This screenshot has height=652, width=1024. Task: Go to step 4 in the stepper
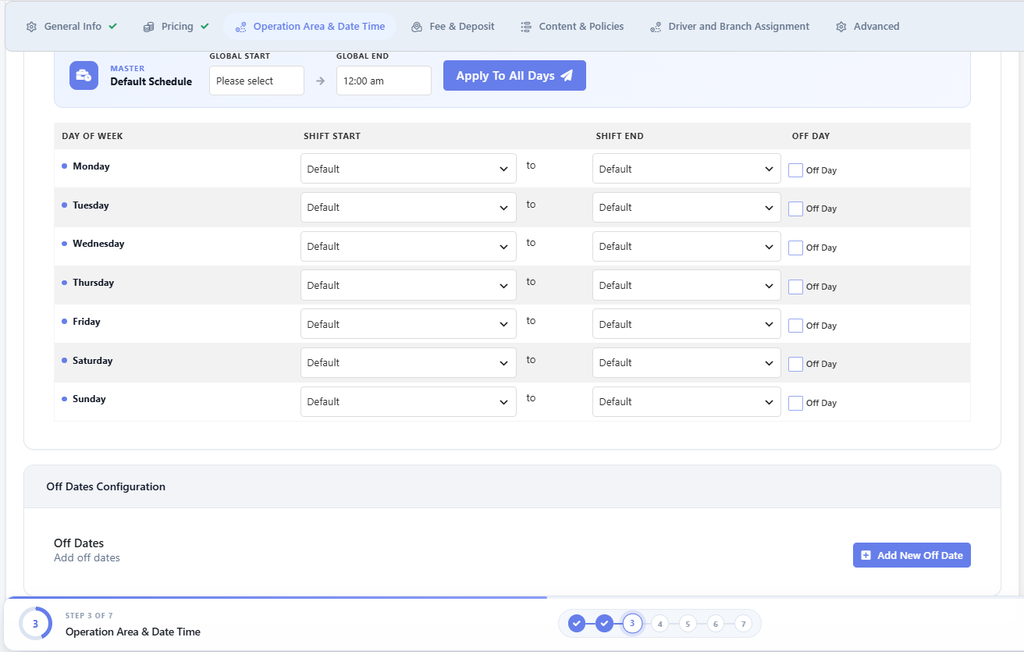tap(660, 624)
